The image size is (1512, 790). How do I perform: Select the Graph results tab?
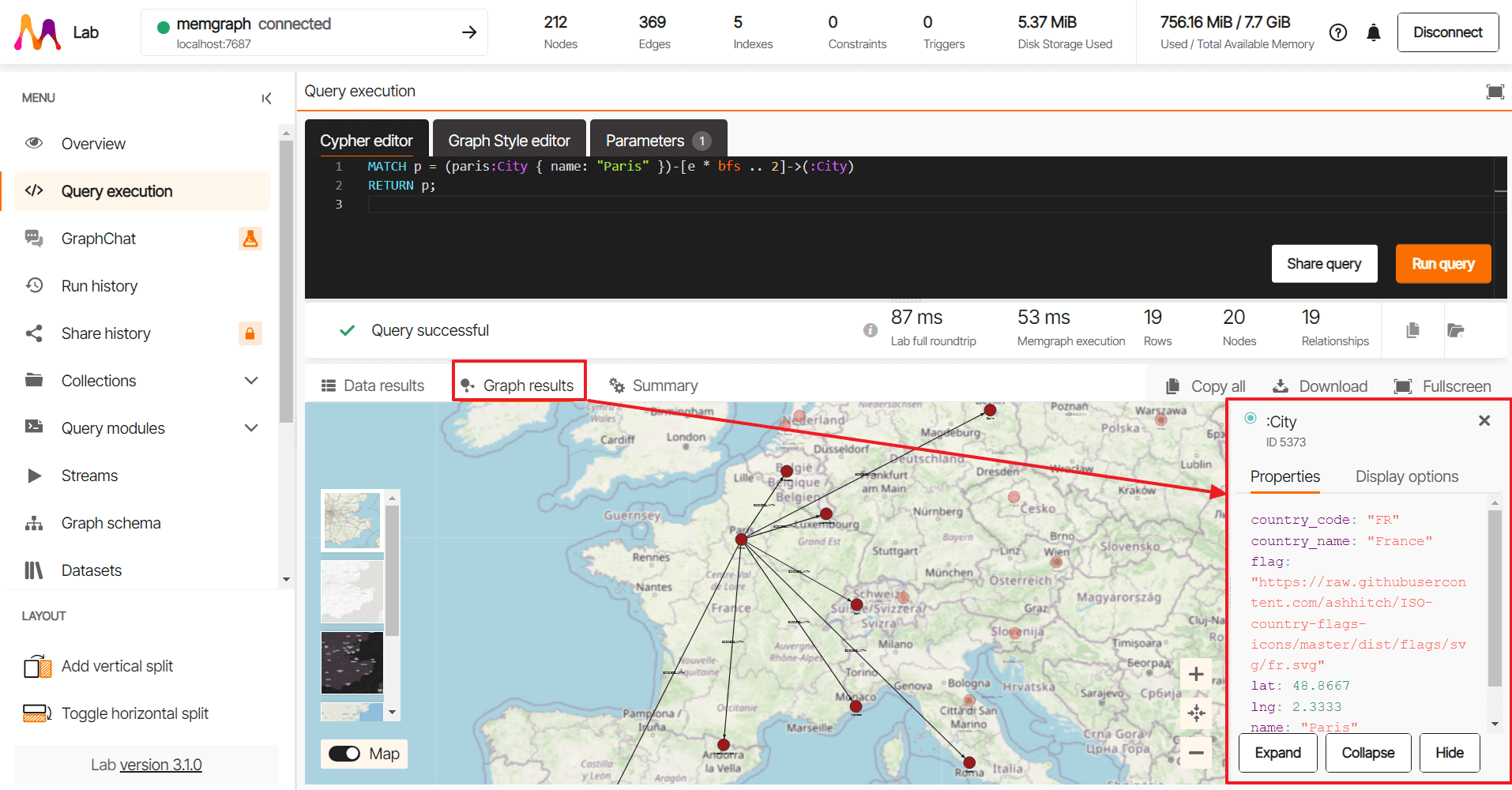point(519,386)
